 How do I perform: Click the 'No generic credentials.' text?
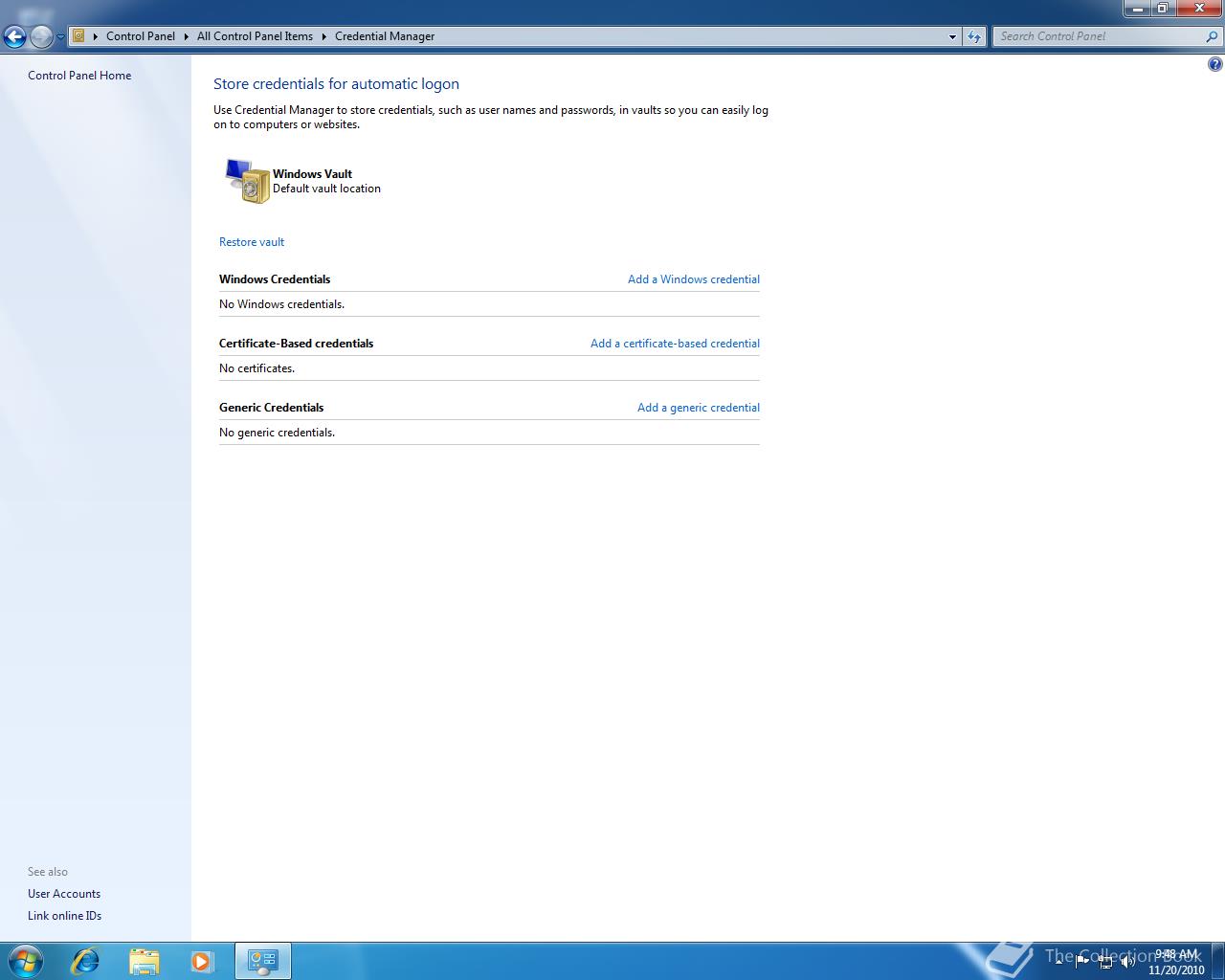point(277,433)
